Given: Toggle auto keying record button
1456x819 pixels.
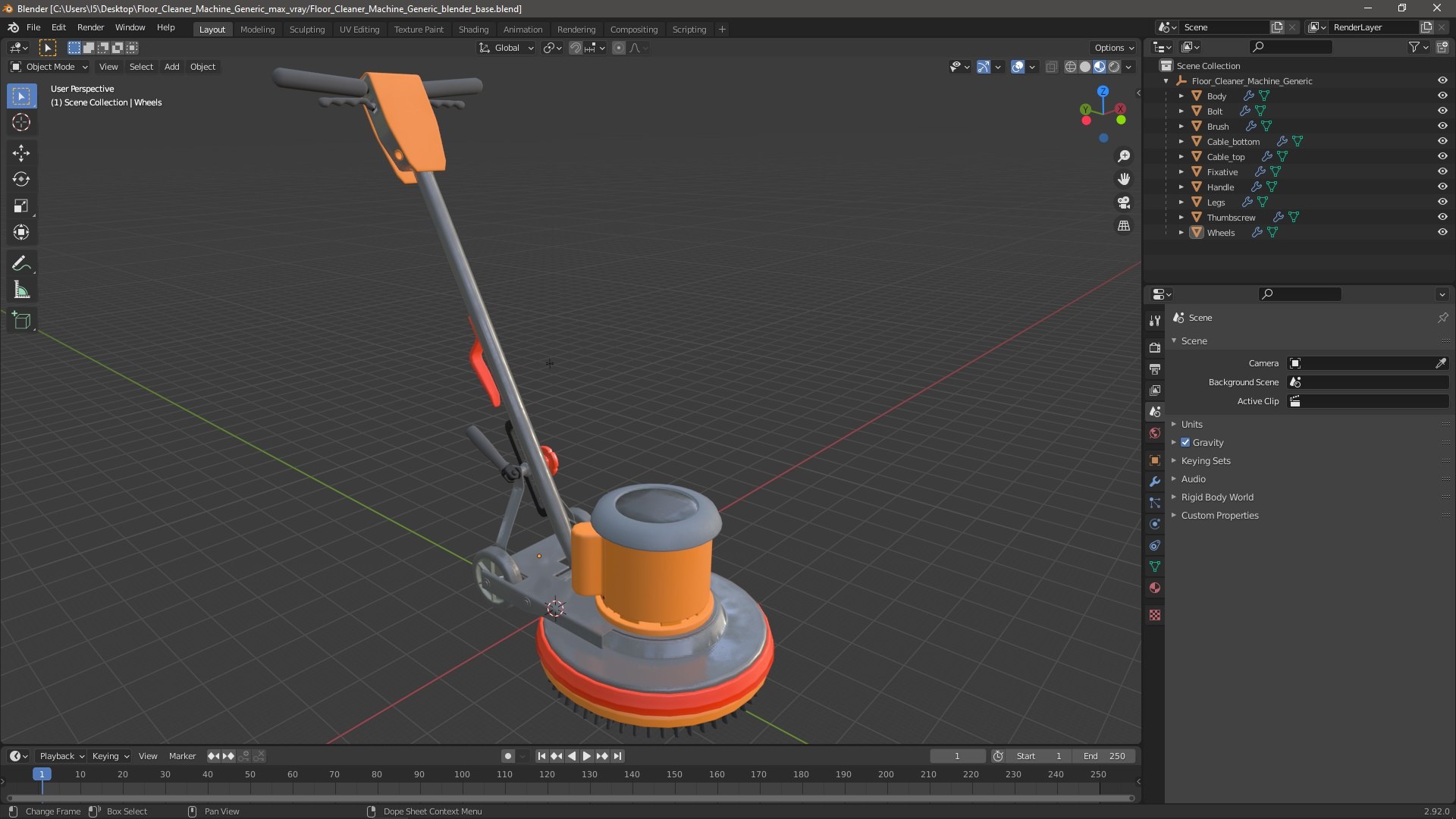Looking at the screenshot, I should click(508, 756).
